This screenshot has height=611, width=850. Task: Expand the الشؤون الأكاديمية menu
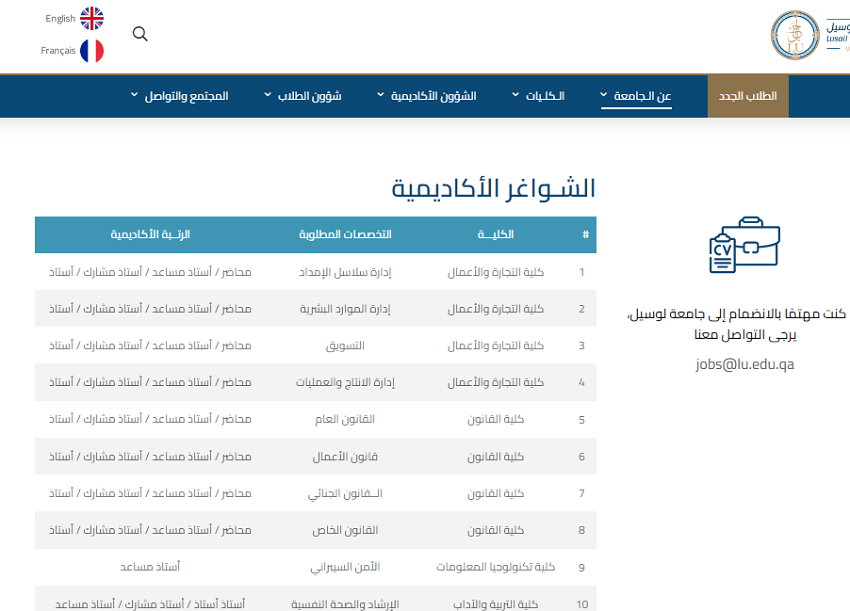[426, 96]
